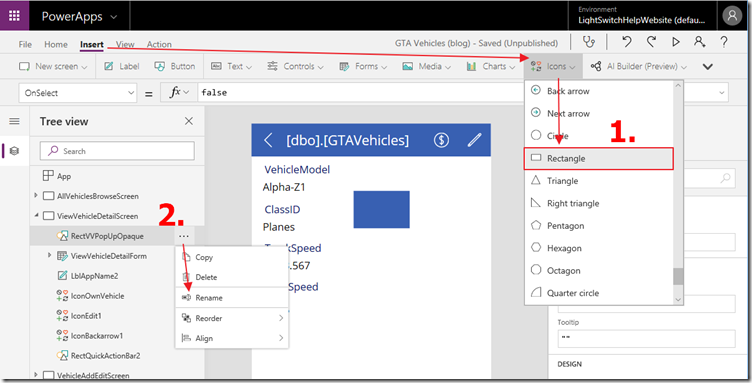The height and width of the screenshot is (383, 752).
Task: Insert the Back arrow icon
Action: click(600, 91)
